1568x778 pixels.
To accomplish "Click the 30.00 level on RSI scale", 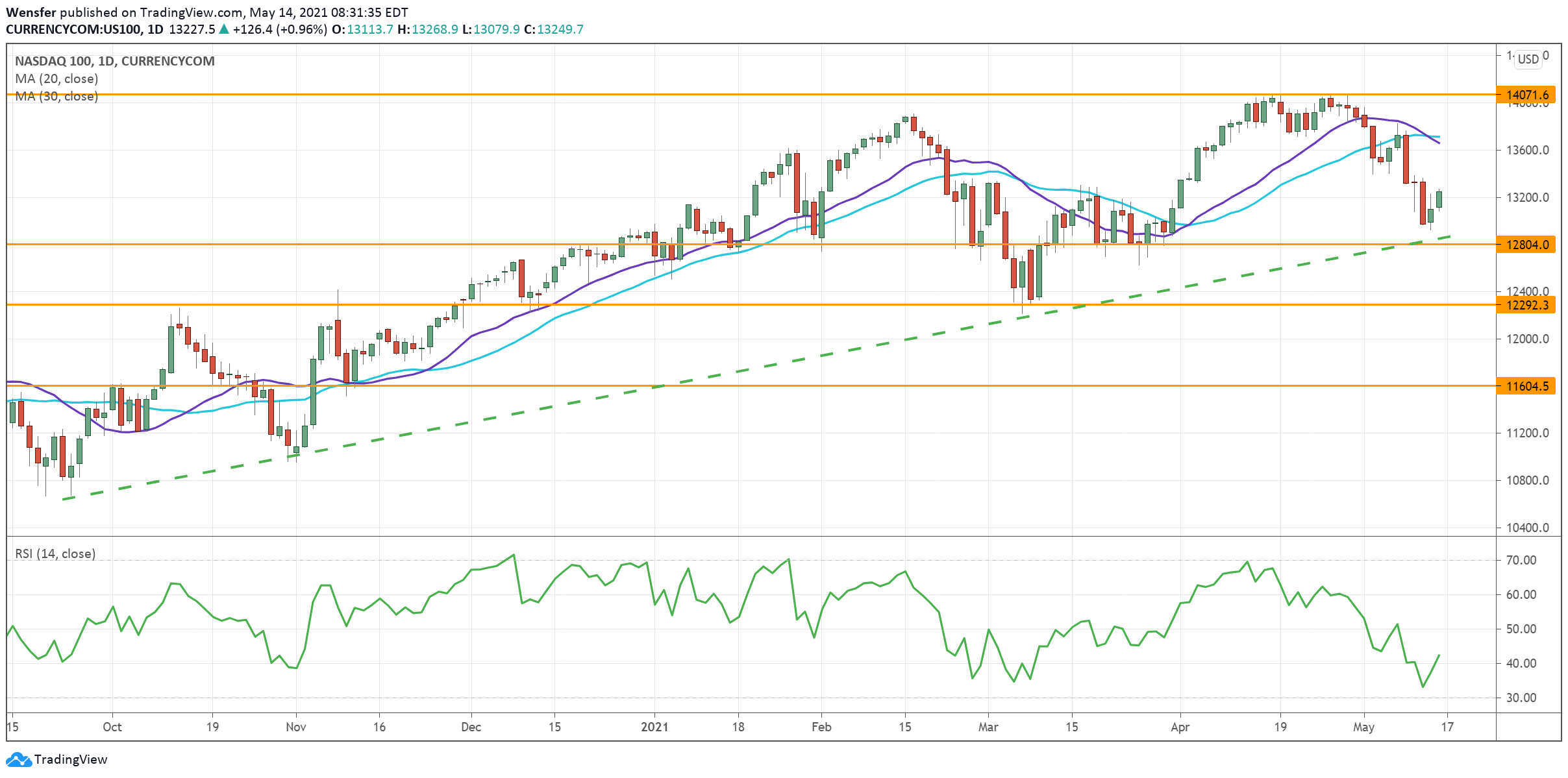I will 1521,698.
